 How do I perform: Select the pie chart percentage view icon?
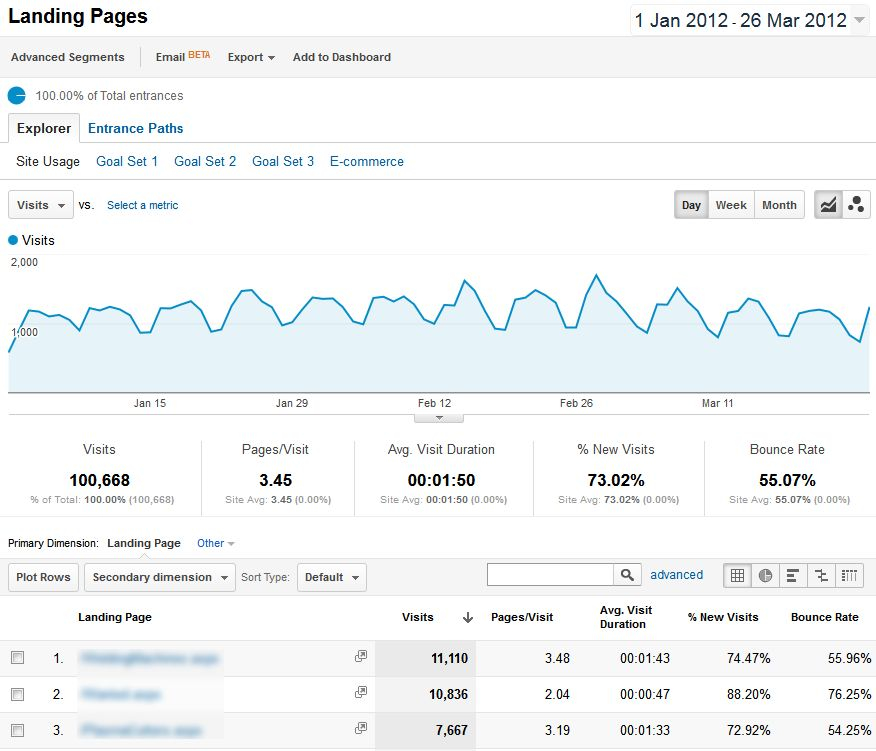click(765, 575)
